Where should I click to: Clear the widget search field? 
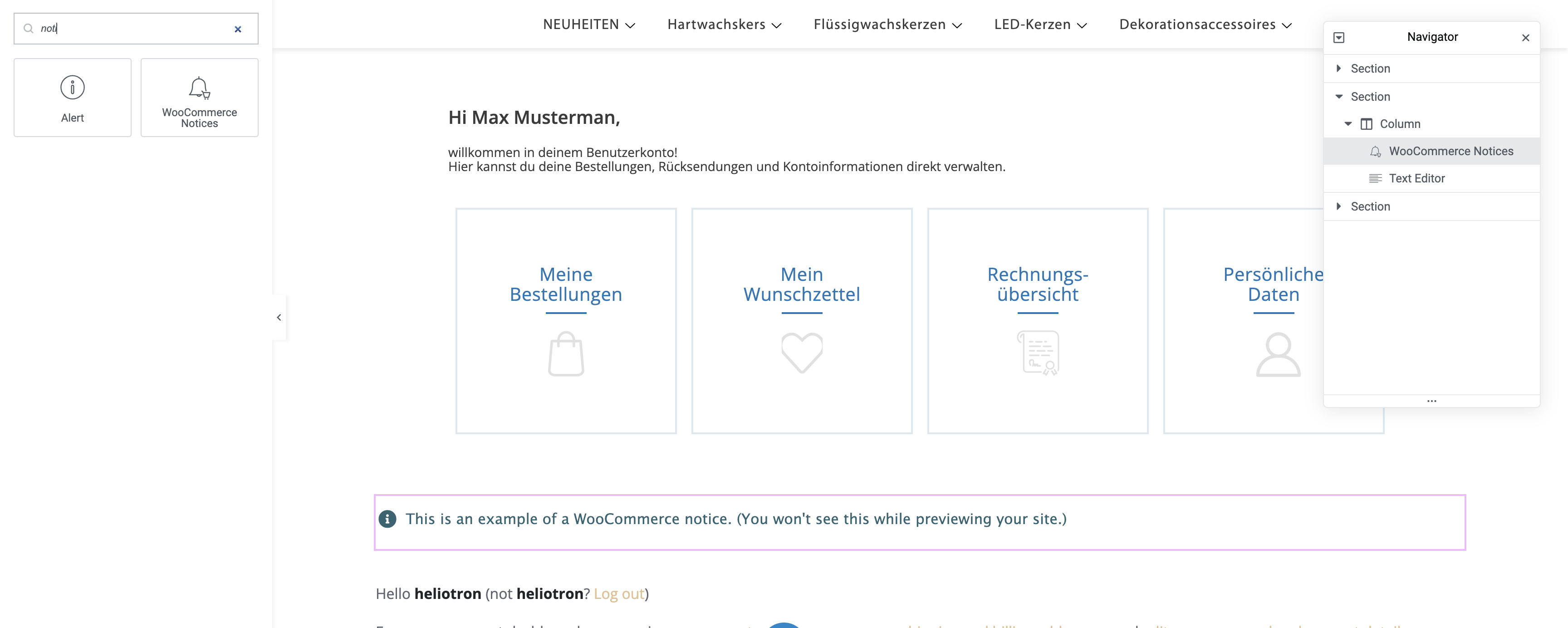point(238,29)
